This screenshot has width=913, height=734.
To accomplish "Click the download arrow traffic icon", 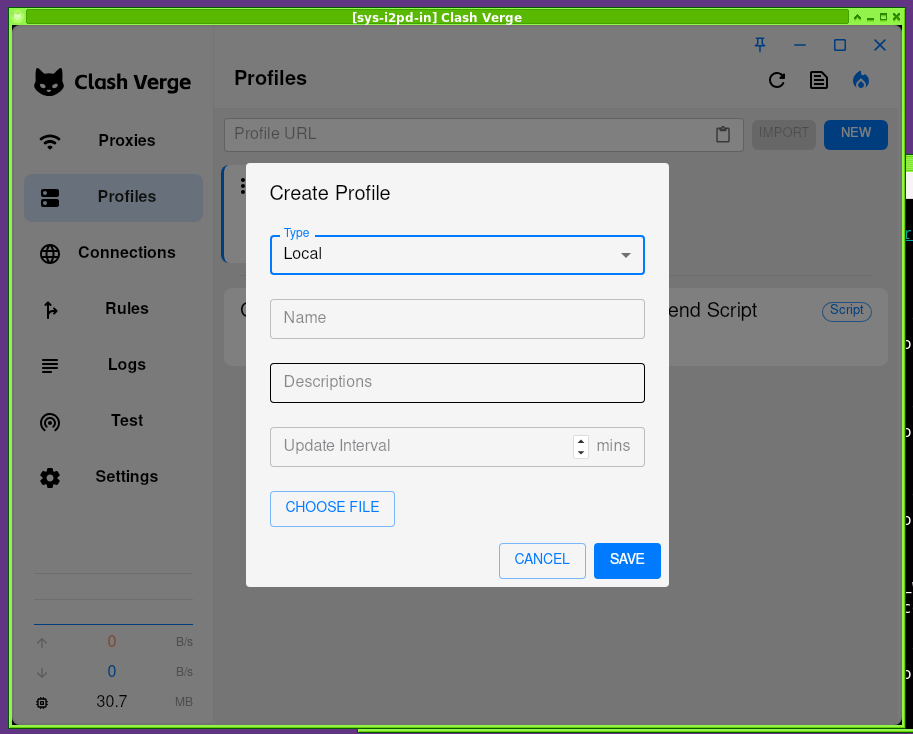I will (x=42, y=672).
